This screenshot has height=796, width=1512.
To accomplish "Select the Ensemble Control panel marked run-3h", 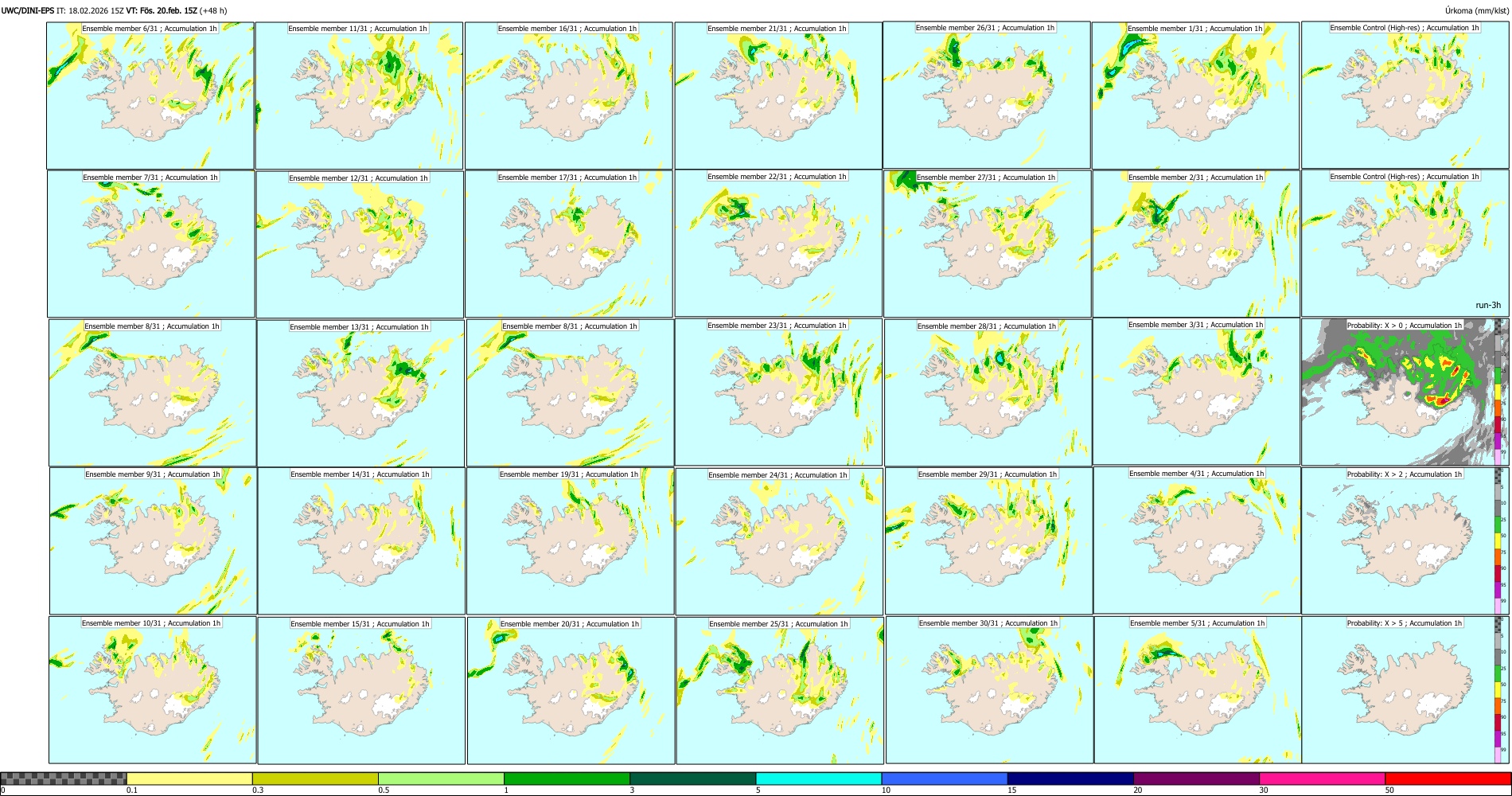I will click(x=1405, y=244).
